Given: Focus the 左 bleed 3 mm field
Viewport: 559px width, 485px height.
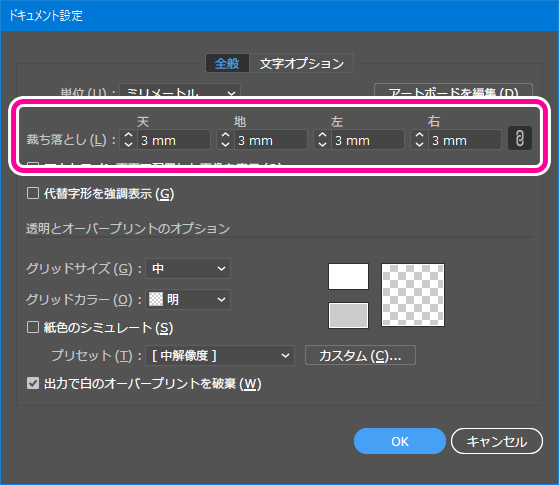Looking at the screenshot, I should click(368, 139).
